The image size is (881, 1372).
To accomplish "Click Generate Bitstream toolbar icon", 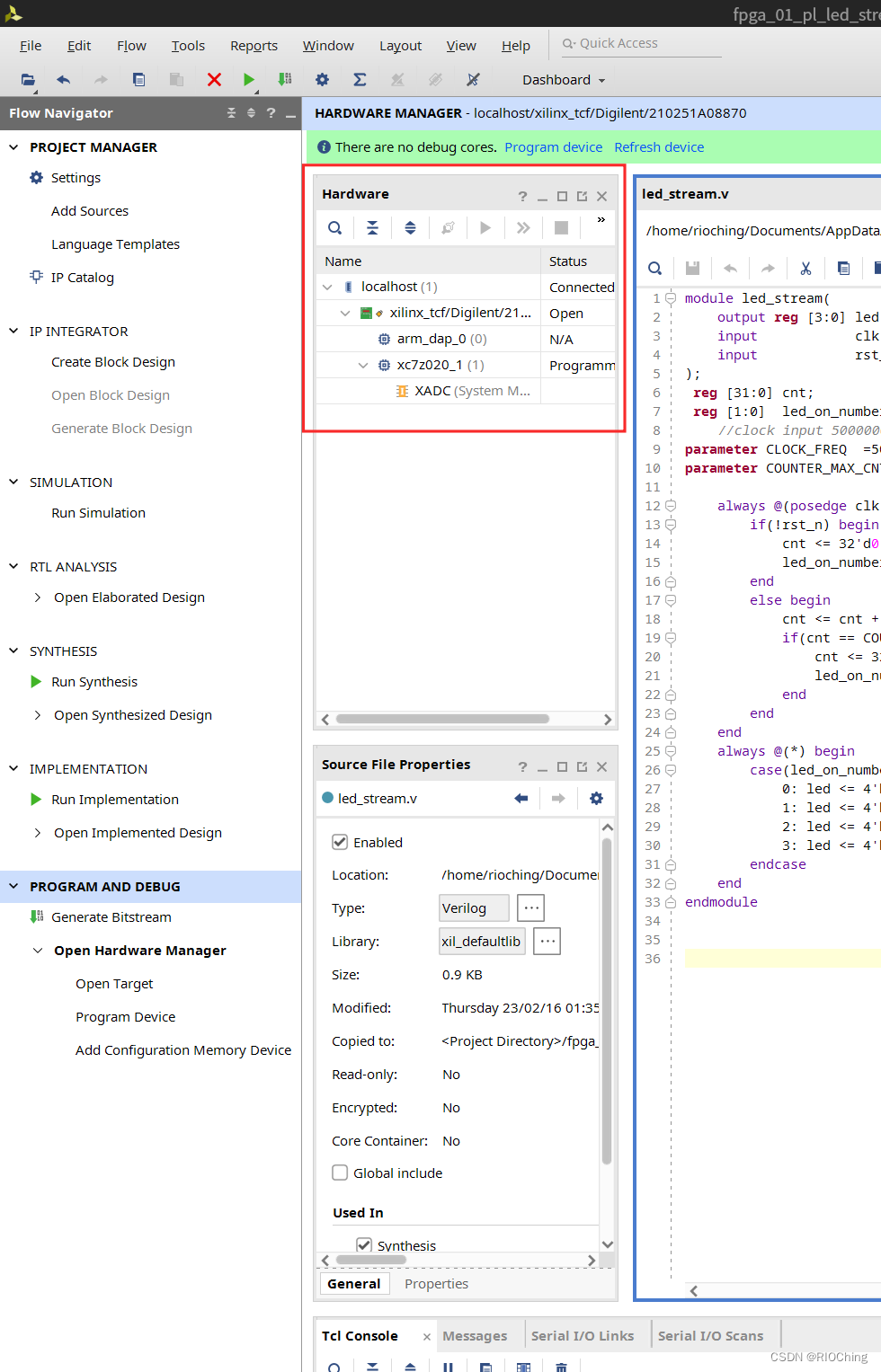I will 285,80.
